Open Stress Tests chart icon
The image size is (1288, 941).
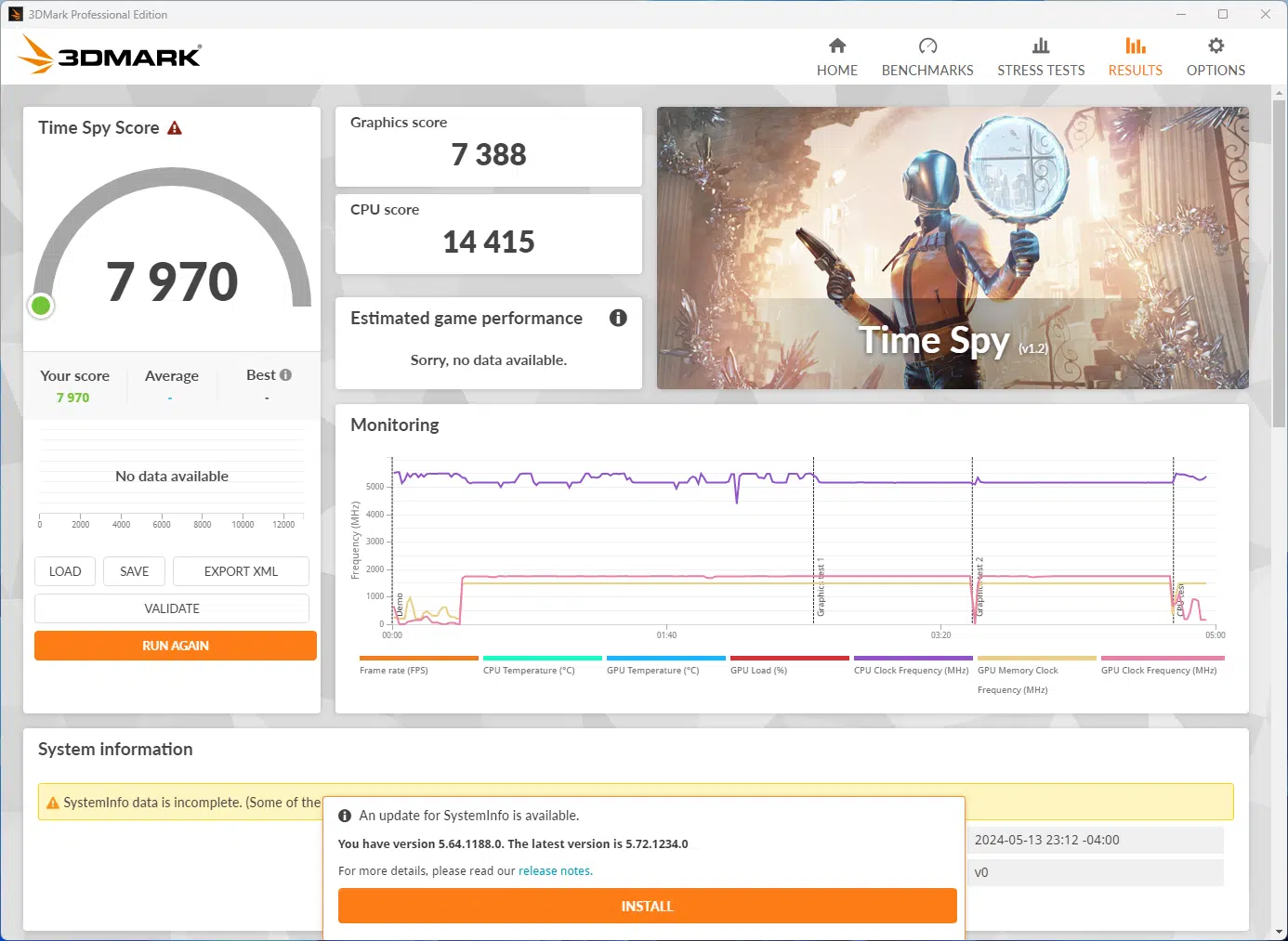[1040, 46]
